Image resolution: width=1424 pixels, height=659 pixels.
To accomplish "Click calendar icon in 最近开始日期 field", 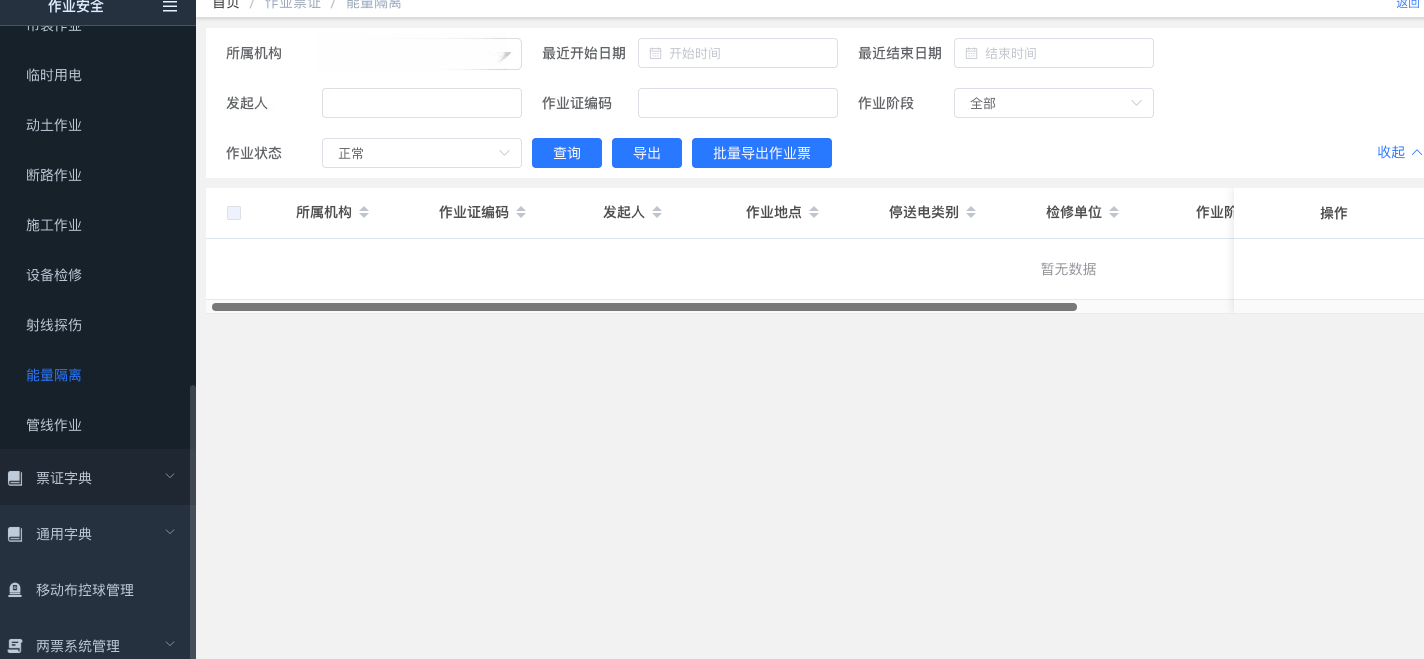I will pyautogui.click(x=655, y=53).
